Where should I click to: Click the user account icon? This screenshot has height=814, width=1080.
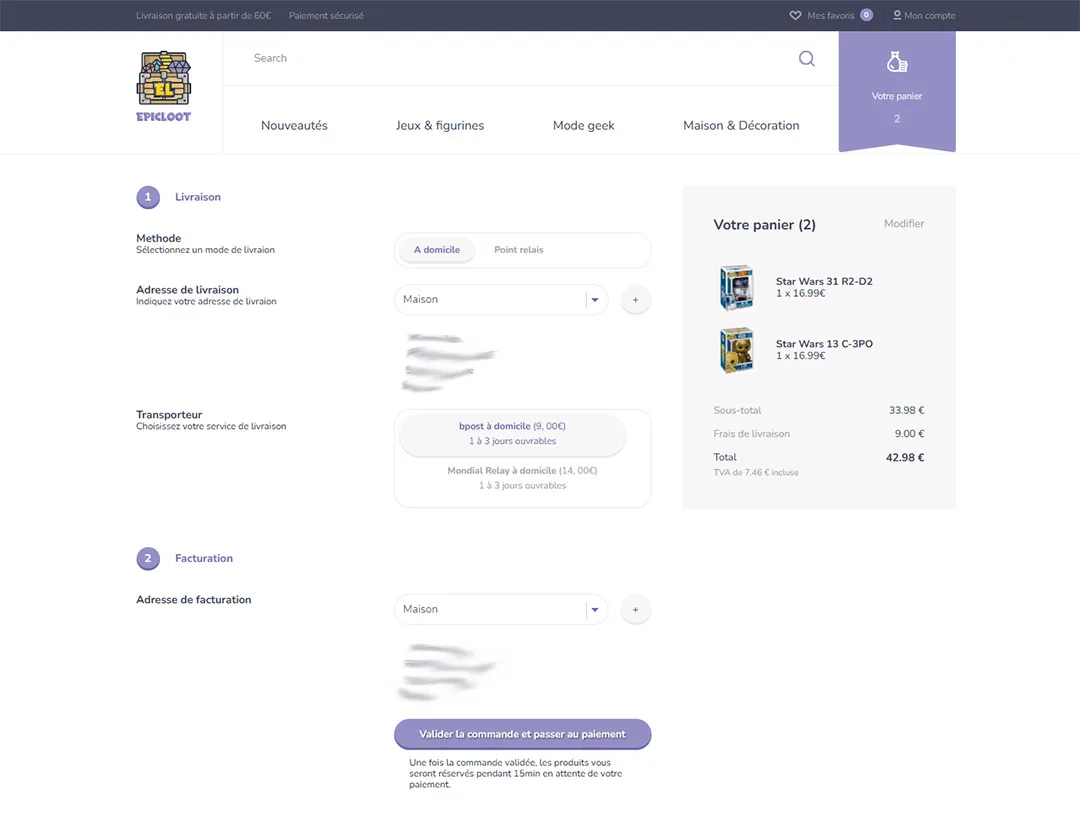[x=897, y=15]
